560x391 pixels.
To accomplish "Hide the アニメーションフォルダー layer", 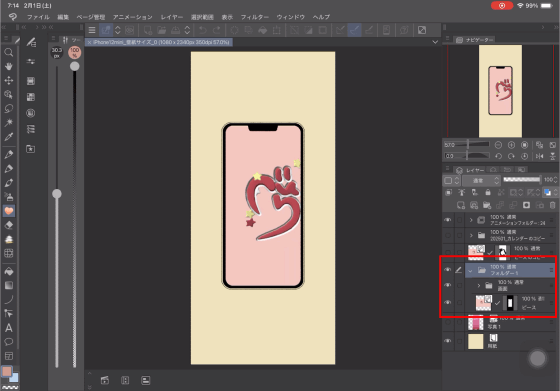I will (448, 220).
